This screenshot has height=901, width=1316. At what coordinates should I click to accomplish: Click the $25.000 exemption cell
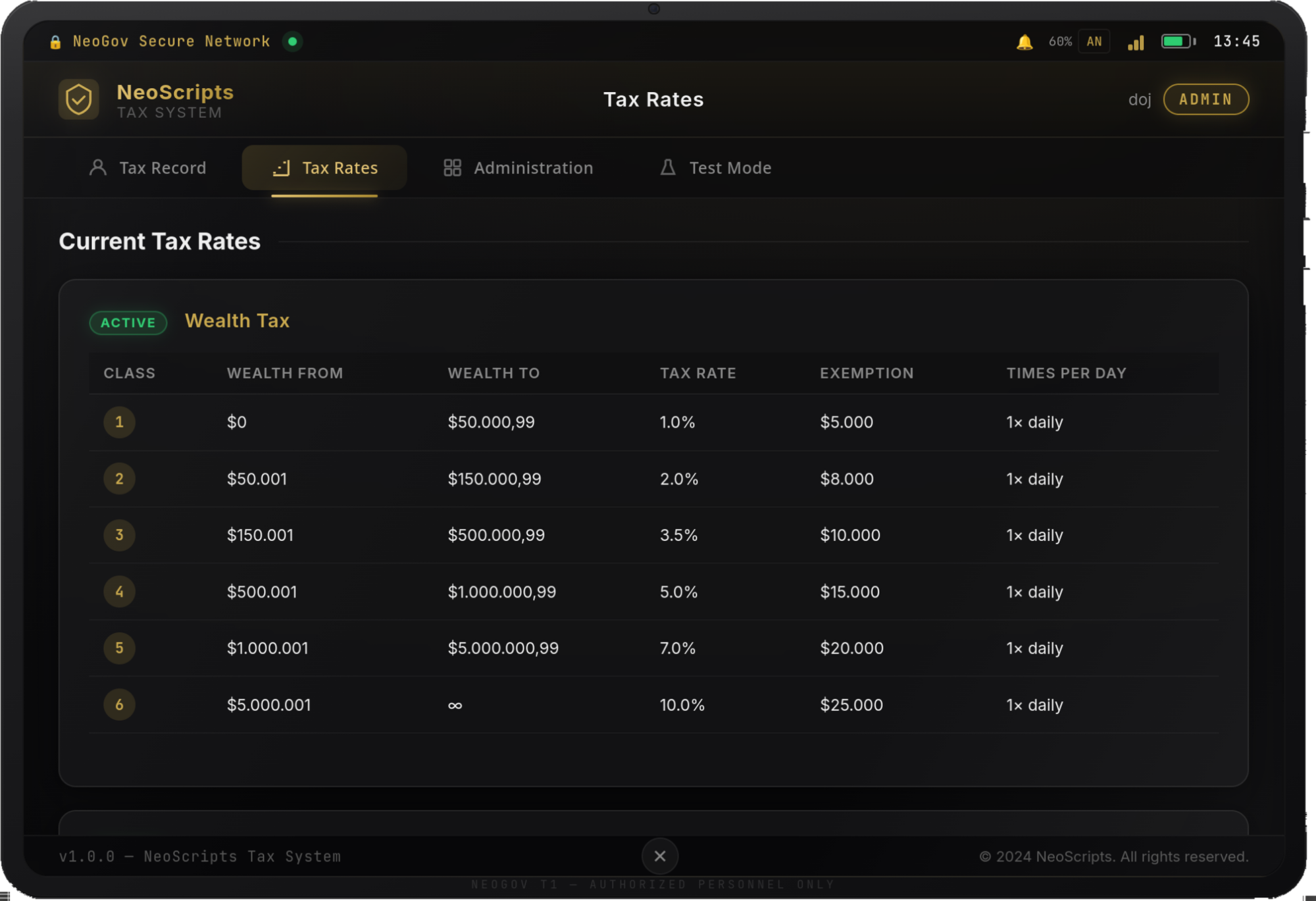[x=851, y=704]
